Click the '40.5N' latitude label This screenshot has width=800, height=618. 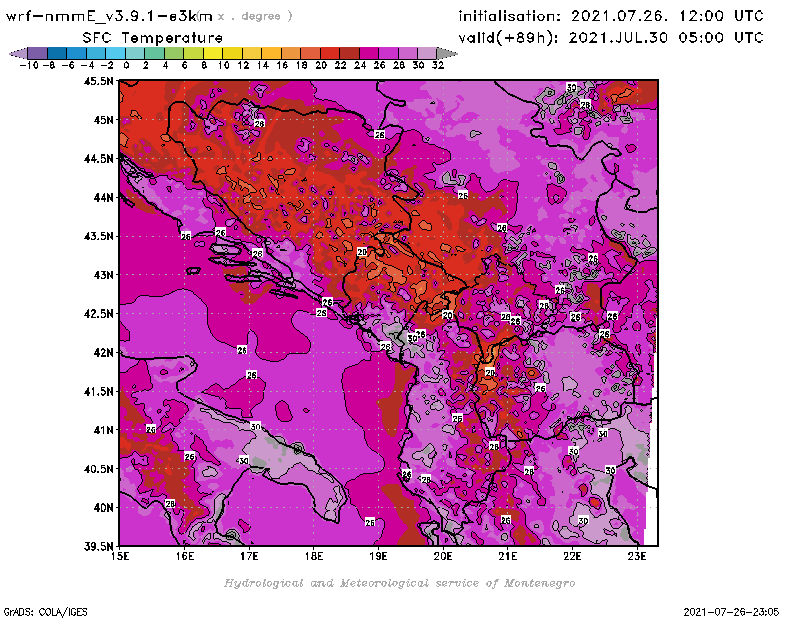98,469
